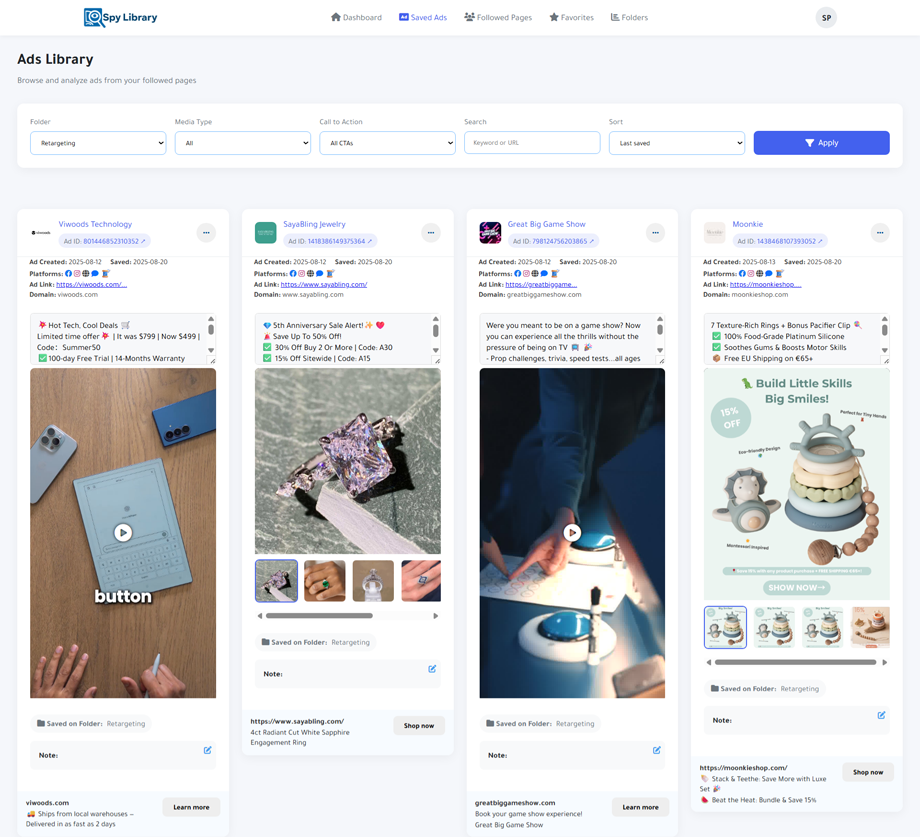Screen dimensions: 920x837
Task: Open the Followed Pages menu item
Action: coord(498,17)
